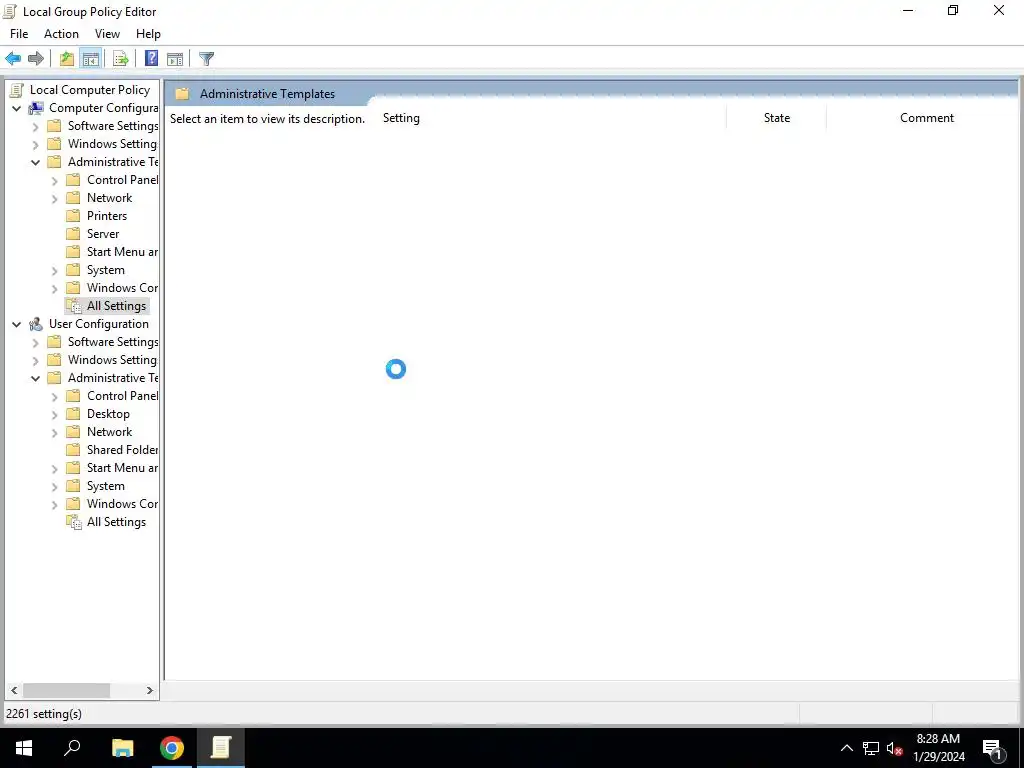Select the Local Computer Policy root node
The image size is (1024, 768).
point(90,90)
